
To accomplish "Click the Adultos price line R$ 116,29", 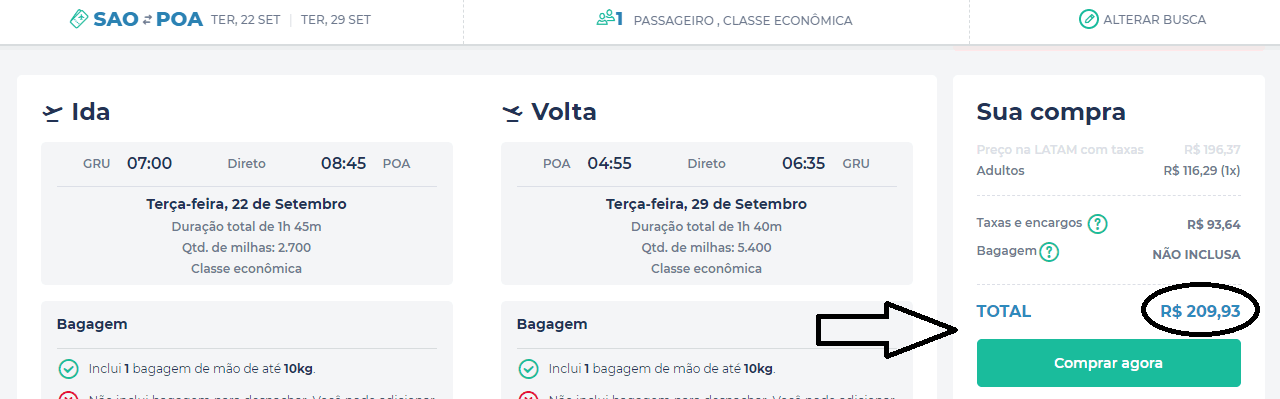I will pyautogui.click(x=1108, y=171).
